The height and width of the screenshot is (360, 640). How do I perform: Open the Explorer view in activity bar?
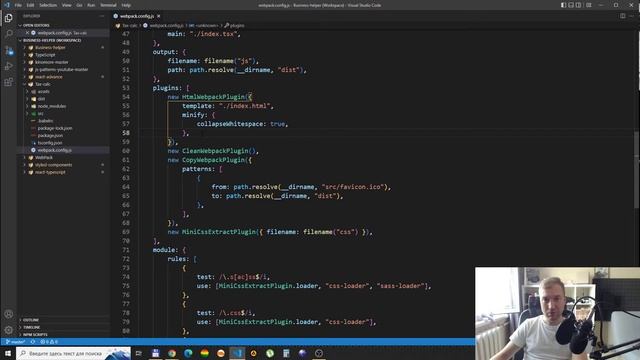point(9,18)
